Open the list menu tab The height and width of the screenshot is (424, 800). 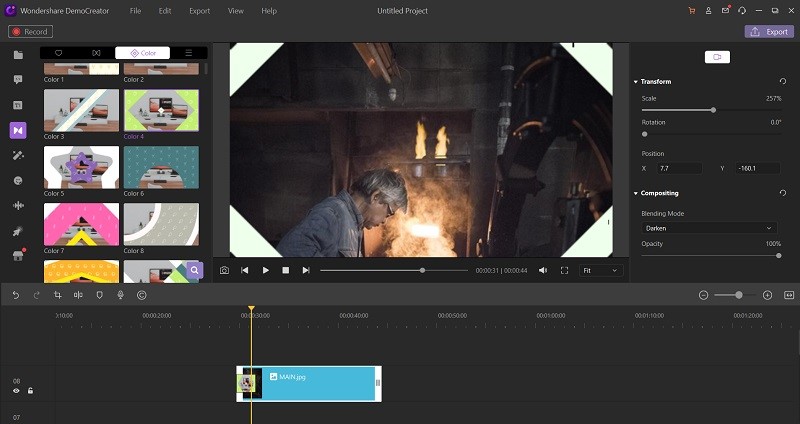(x=189, y=53)
